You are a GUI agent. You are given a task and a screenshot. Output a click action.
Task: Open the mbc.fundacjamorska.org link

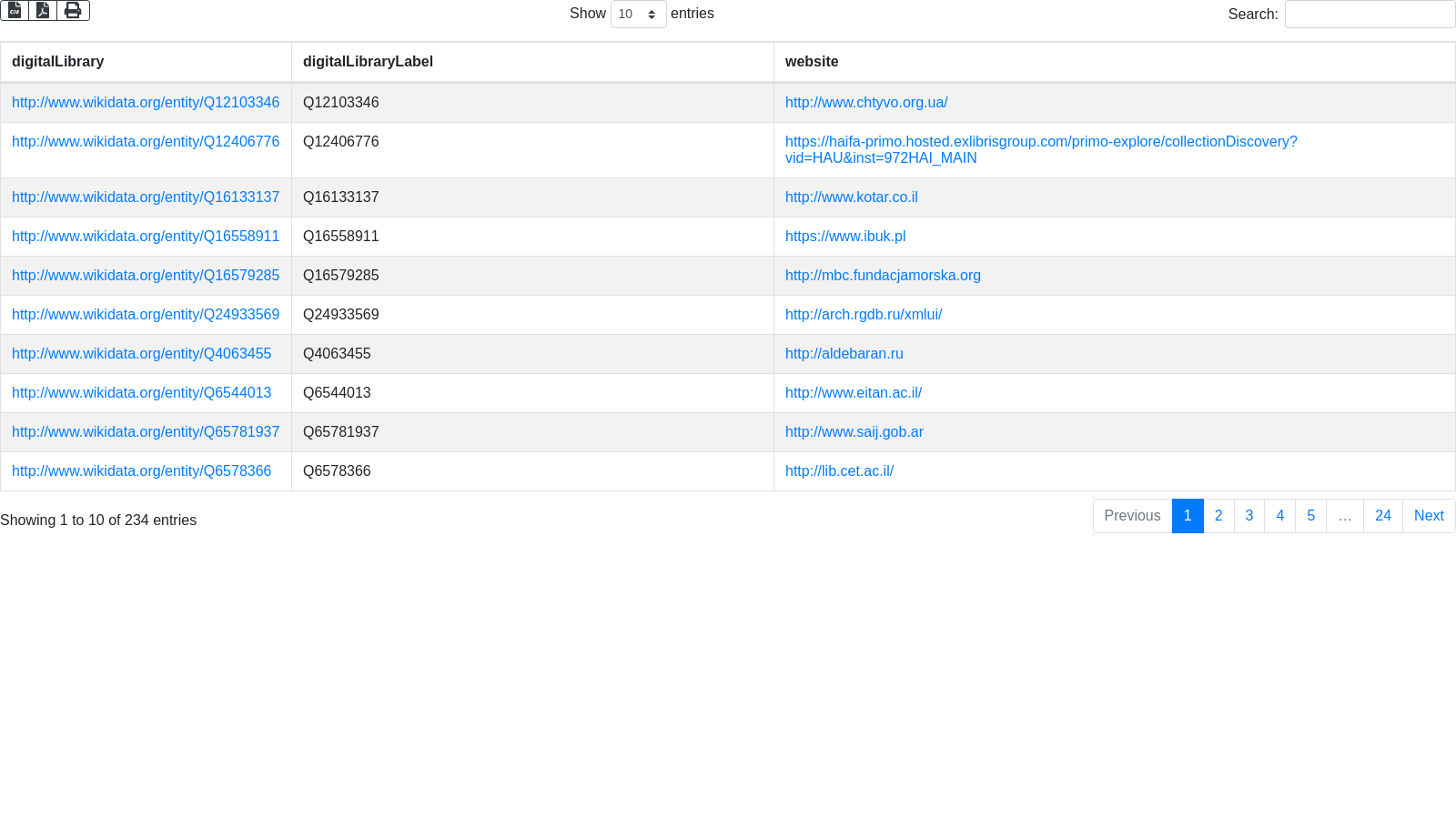(883, 276)
